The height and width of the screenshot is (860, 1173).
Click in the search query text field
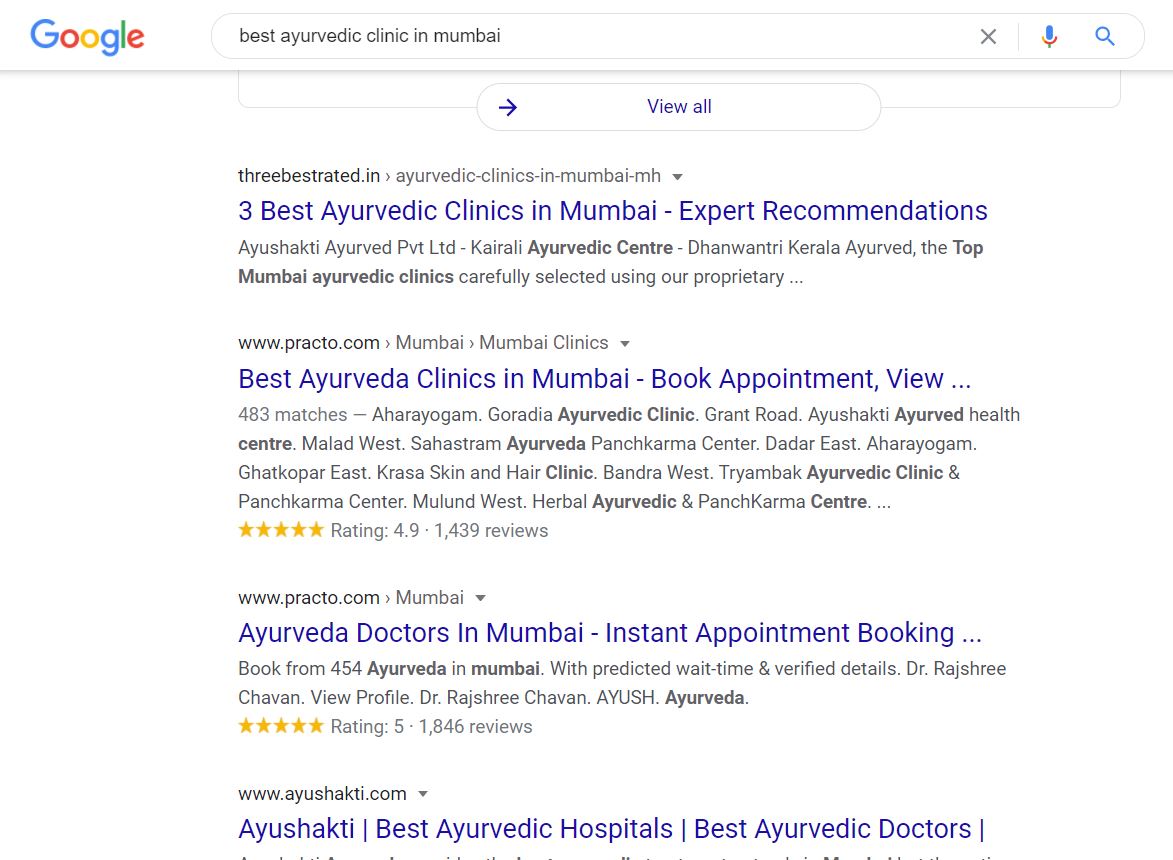coord(598,36)
